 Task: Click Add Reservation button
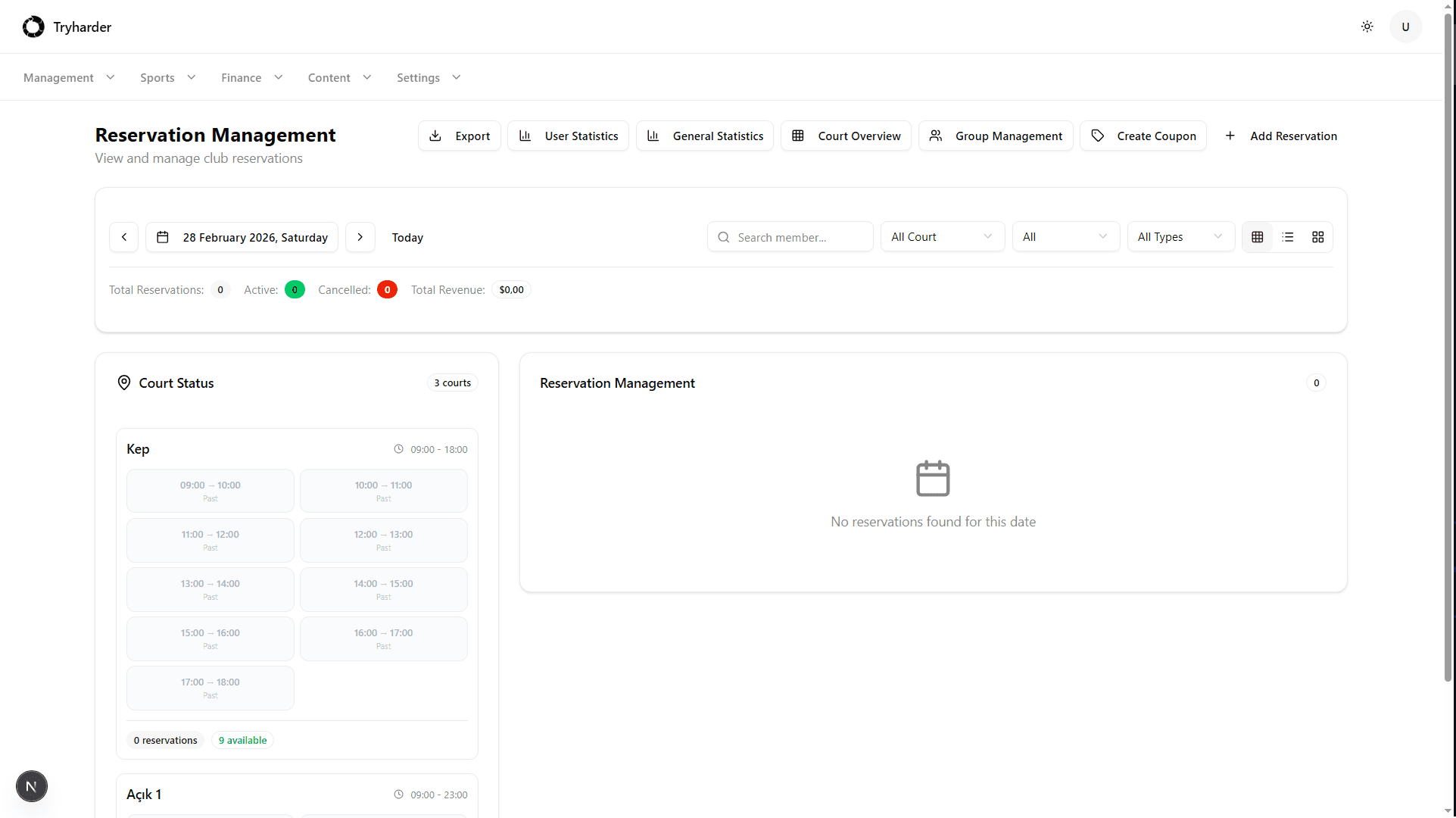pyautogui.click(x=1280, y=136)
